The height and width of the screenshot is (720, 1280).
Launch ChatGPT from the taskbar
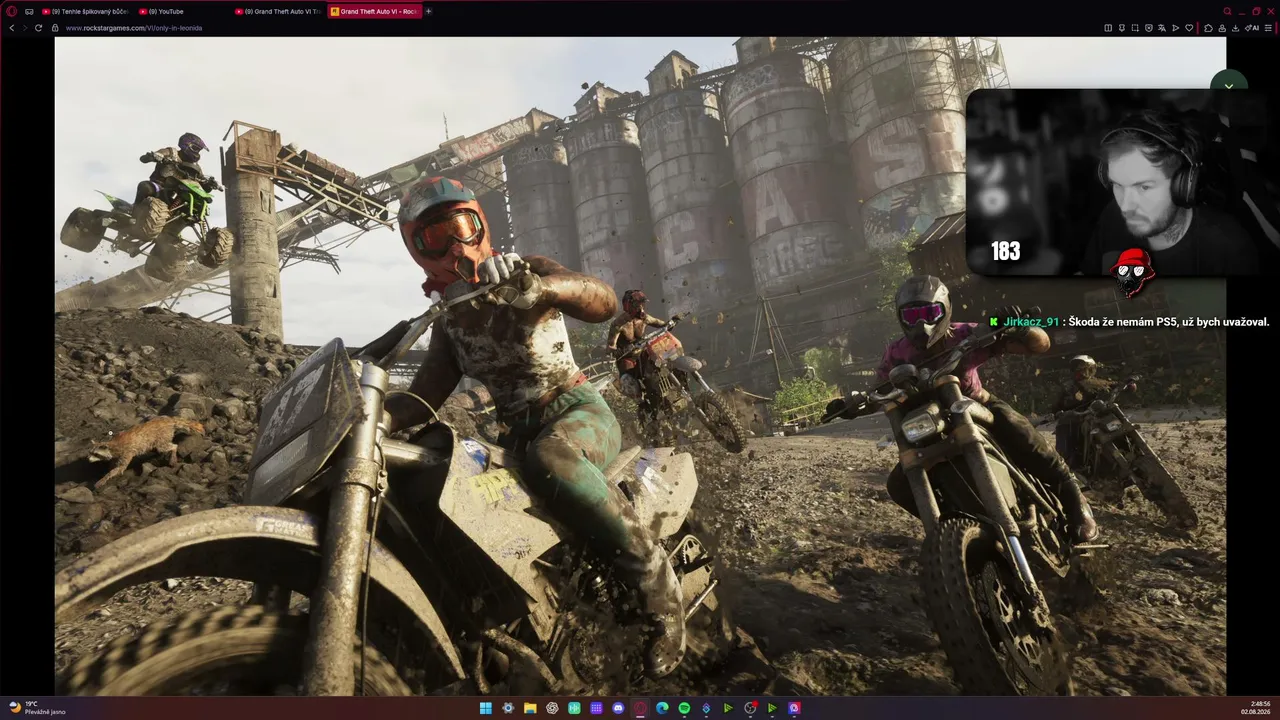552,708
